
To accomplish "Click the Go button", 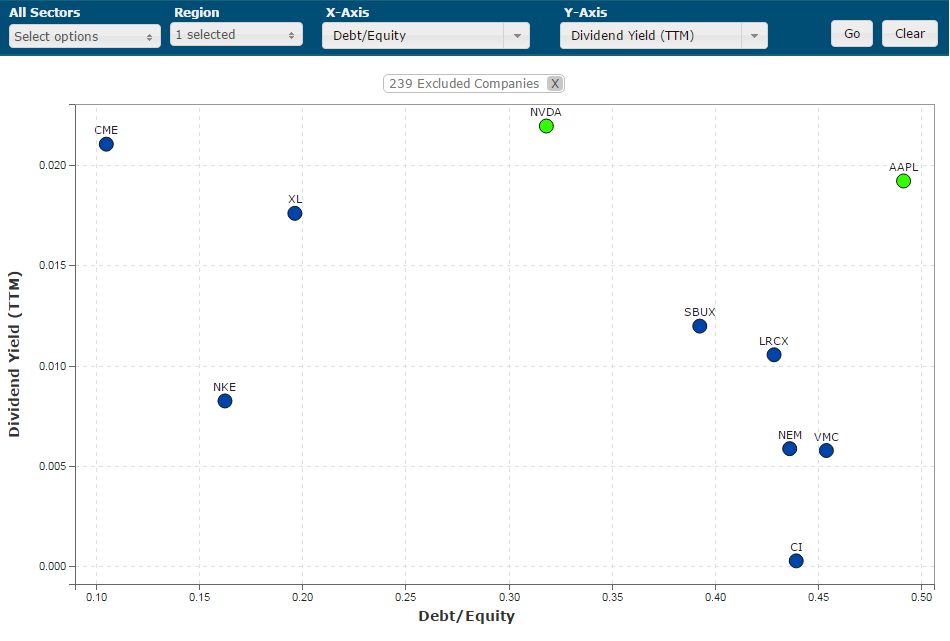I will coord(852,34).
